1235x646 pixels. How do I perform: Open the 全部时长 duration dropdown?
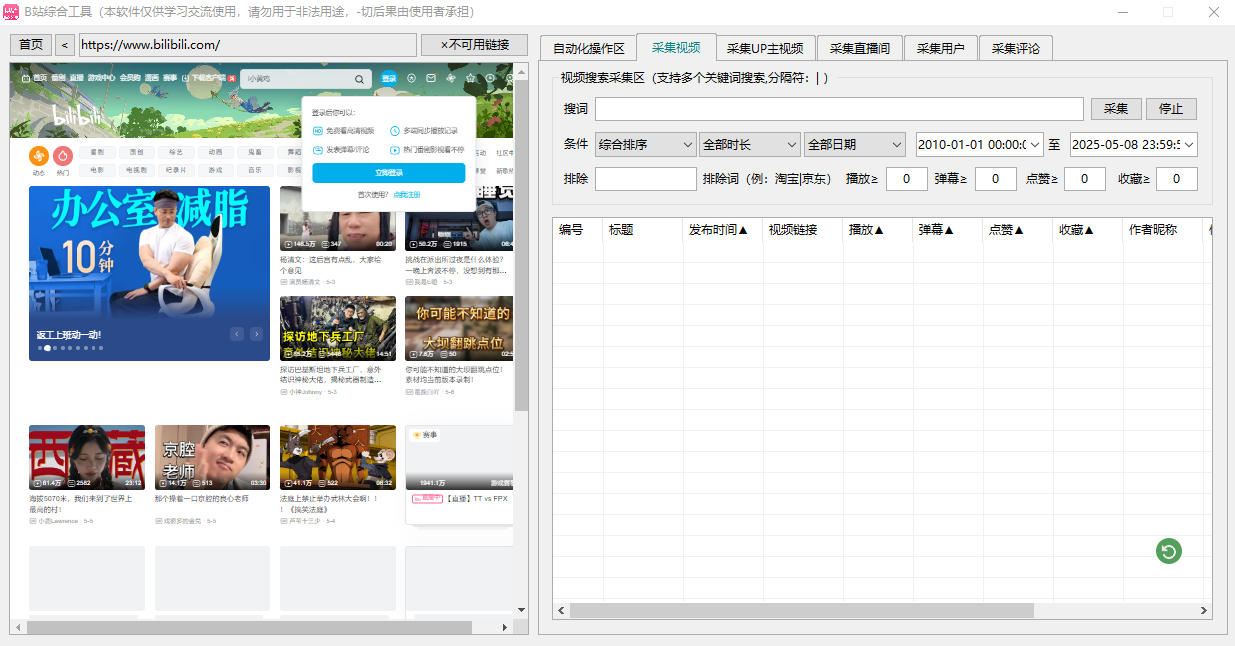tap(749, 144)
